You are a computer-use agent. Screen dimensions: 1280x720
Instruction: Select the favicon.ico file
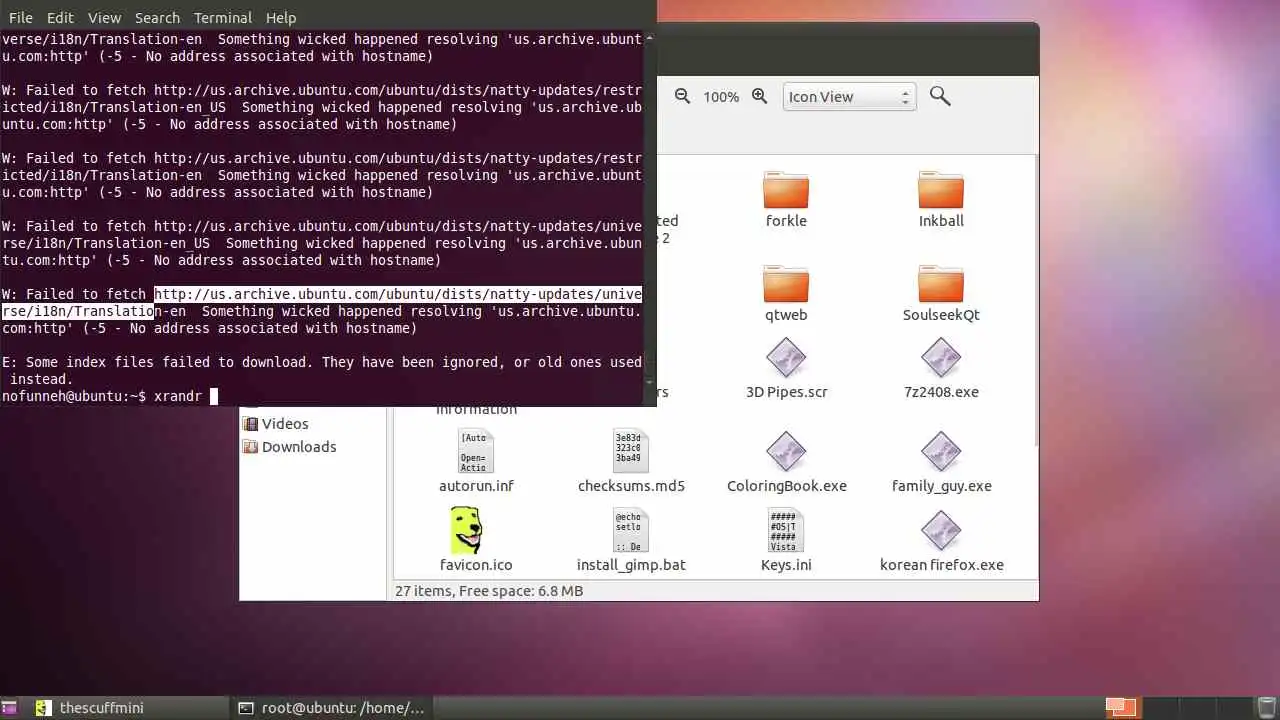[x=476, y=541]
